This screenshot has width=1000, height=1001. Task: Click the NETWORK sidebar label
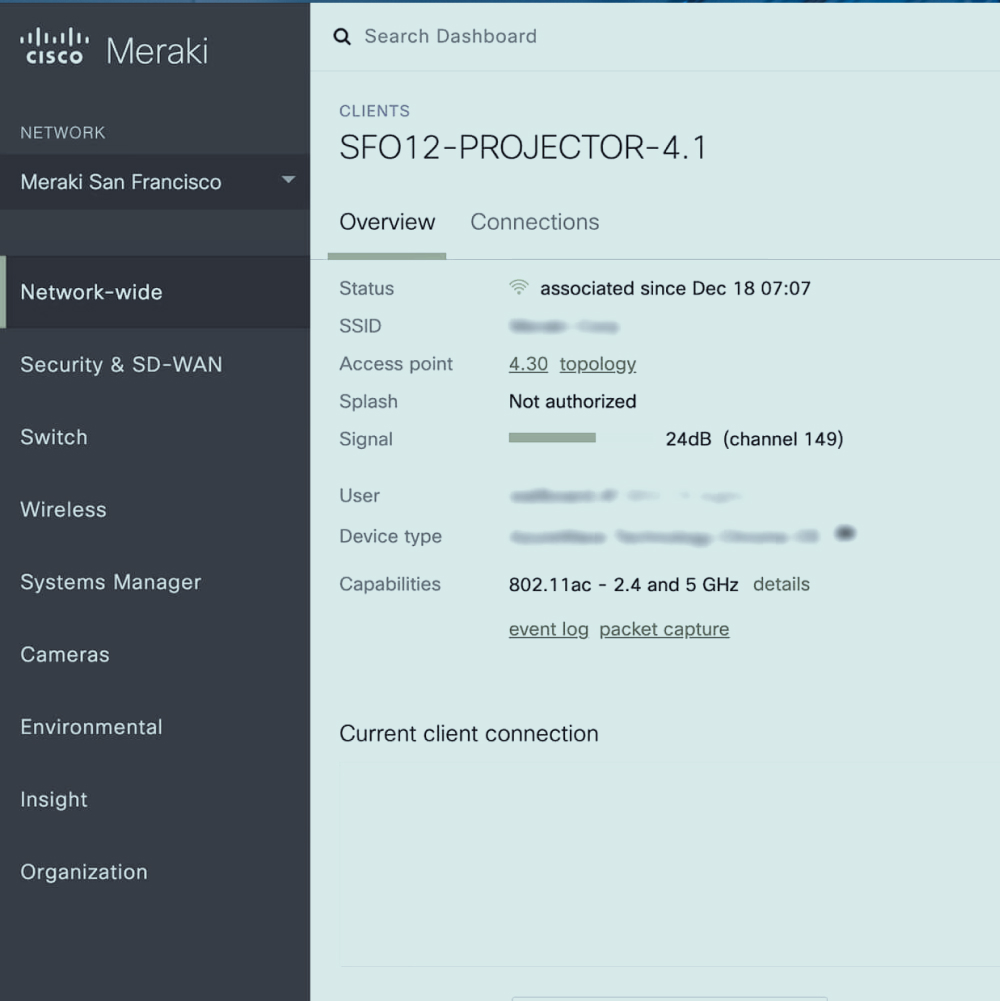pos(63,133)
